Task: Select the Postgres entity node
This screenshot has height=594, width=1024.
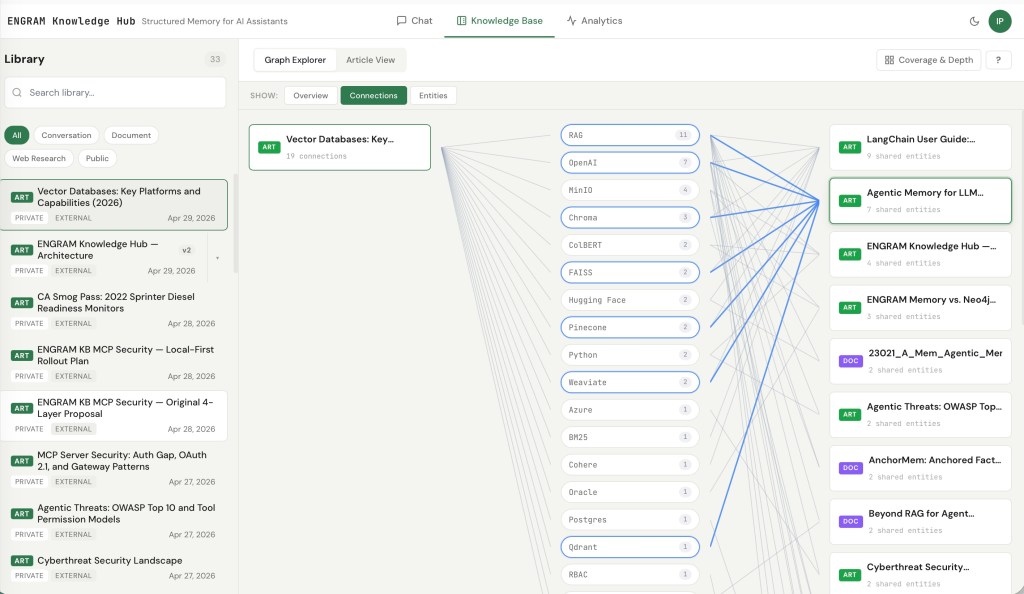Action: 630,519
